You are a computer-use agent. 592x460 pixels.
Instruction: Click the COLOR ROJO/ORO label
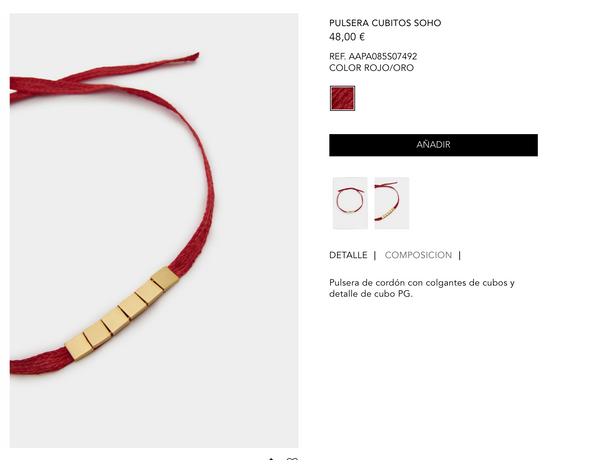click(x=372, y=68)
